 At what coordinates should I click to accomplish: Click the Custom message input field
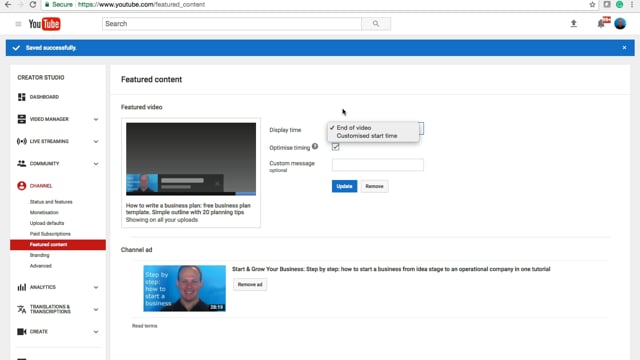click(x=378, y=165)
